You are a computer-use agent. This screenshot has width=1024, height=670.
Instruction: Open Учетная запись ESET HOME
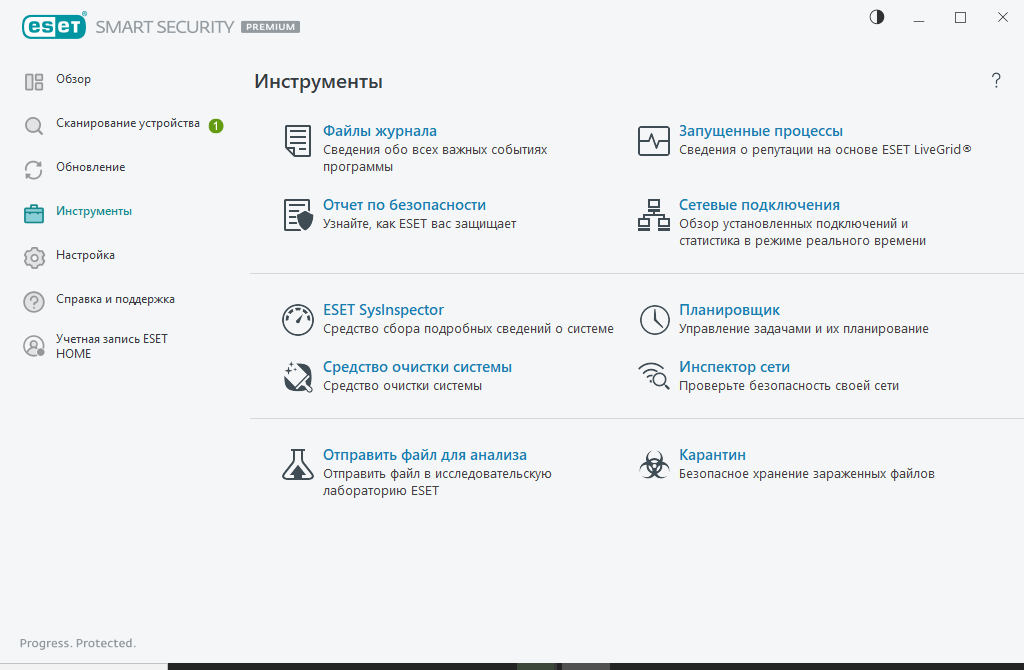[x=112, y=346]
